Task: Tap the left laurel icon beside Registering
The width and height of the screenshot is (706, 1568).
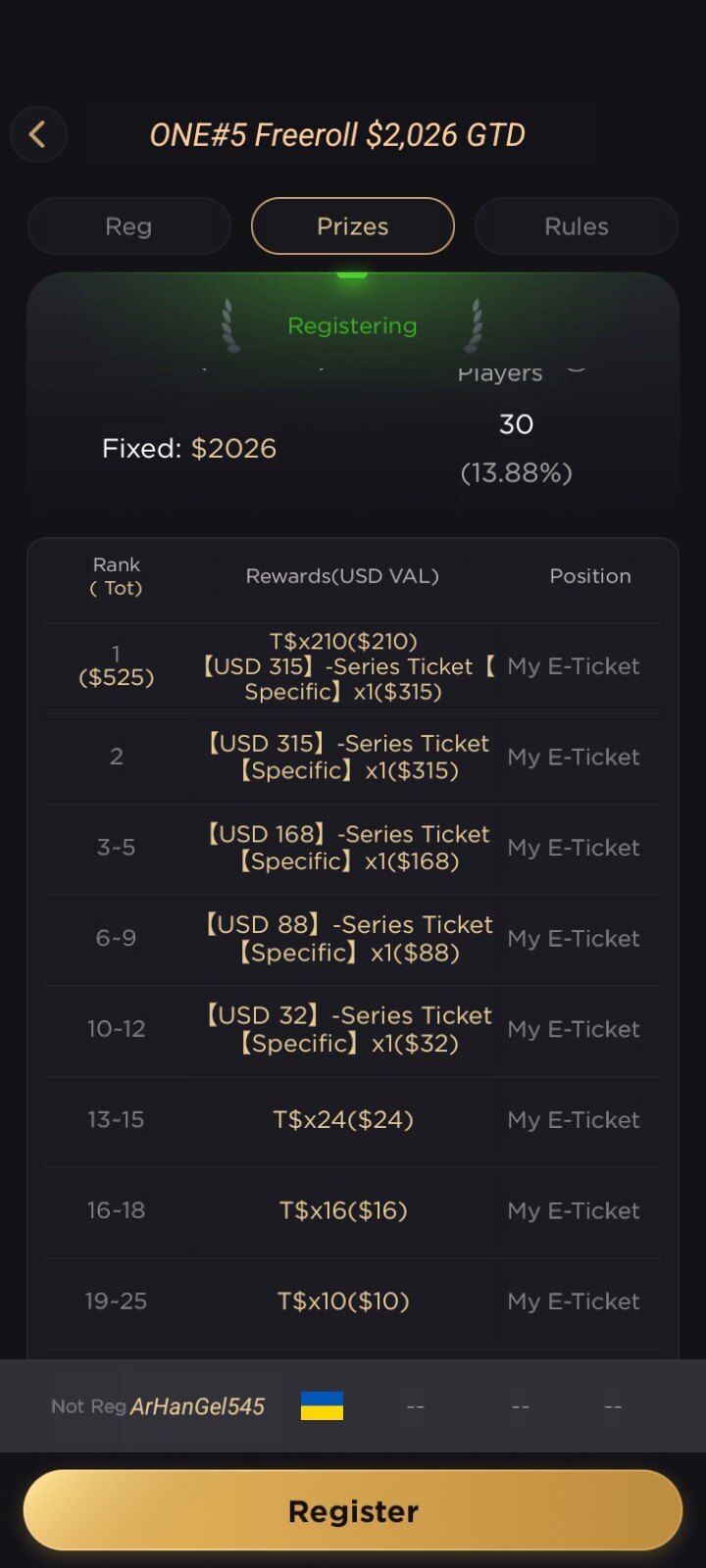Action: pos(230,325)
